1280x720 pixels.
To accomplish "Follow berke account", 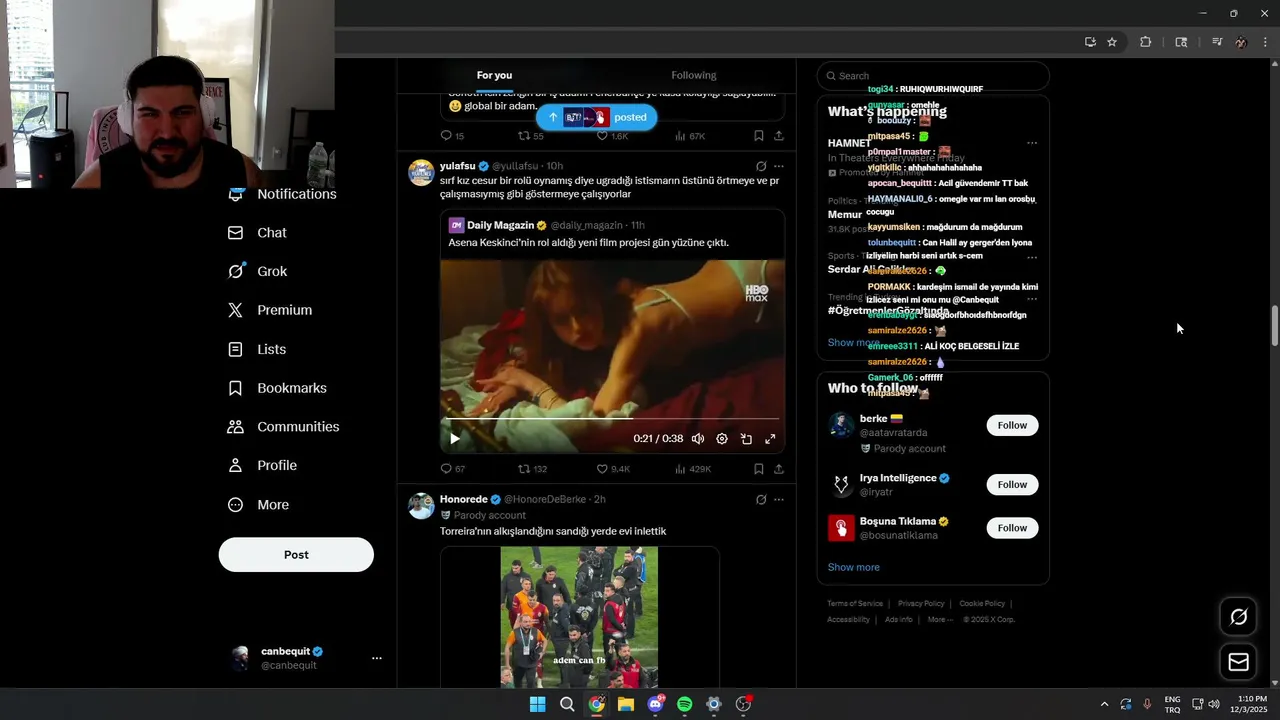I will pyautogui.click(x=1012, y=425).
